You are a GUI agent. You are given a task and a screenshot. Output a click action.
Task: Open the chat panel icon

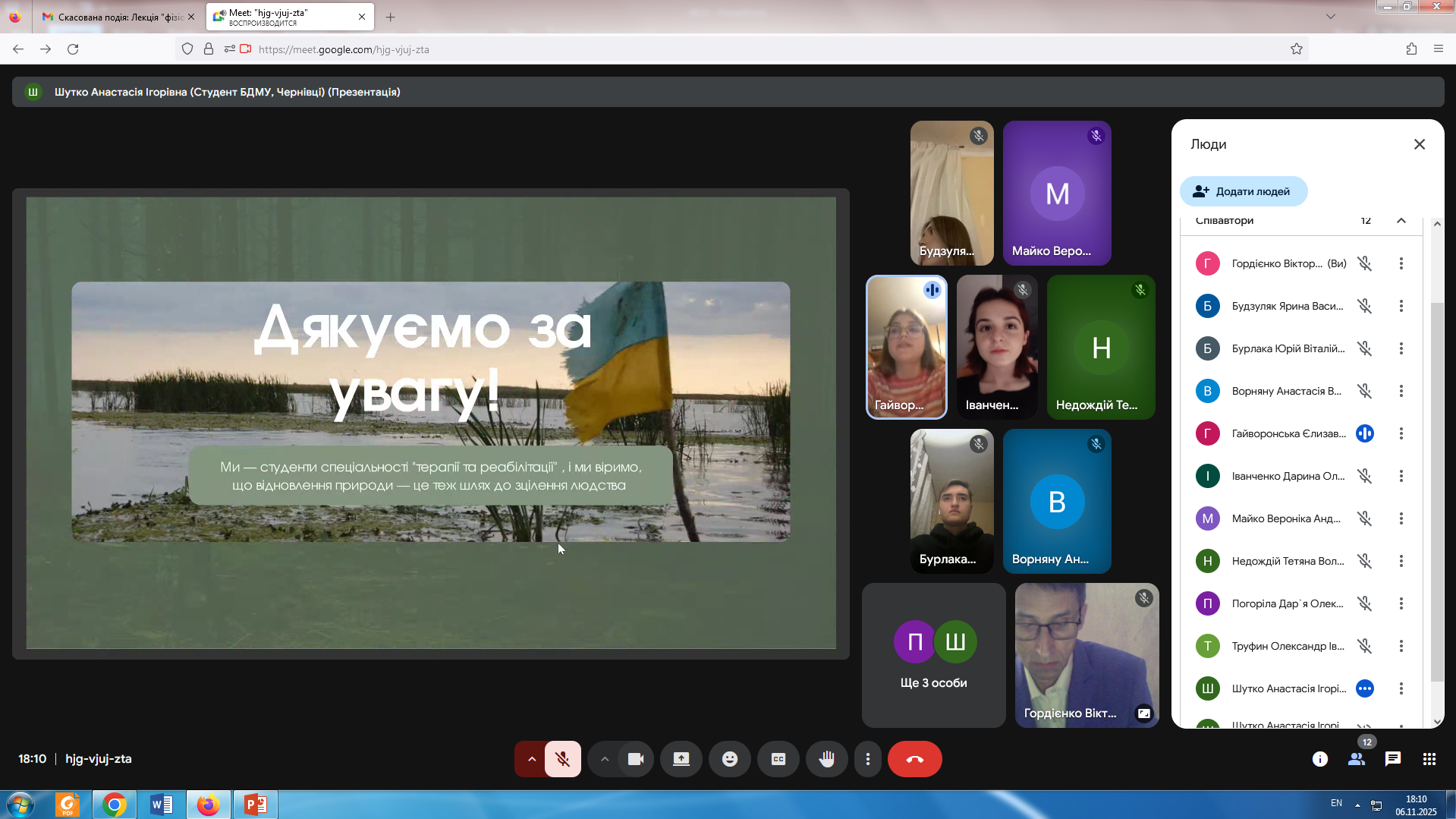click(x=1392, y=759)
